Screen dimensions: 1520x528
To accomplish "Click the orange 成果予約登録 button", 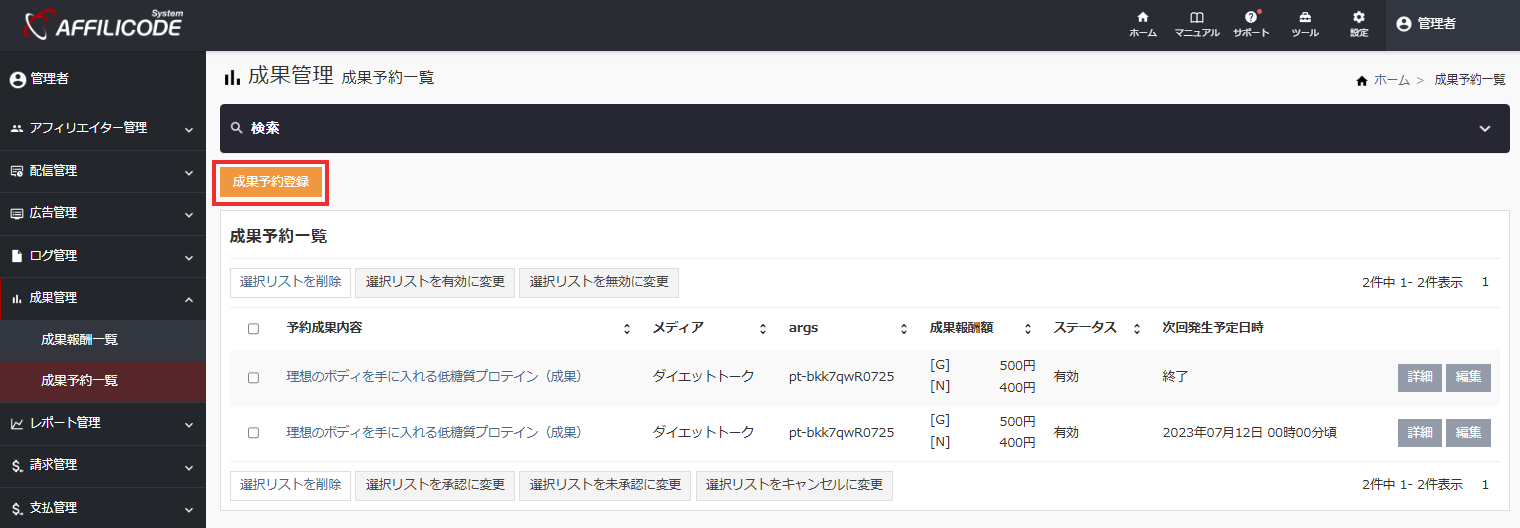I will pos(270,183).
